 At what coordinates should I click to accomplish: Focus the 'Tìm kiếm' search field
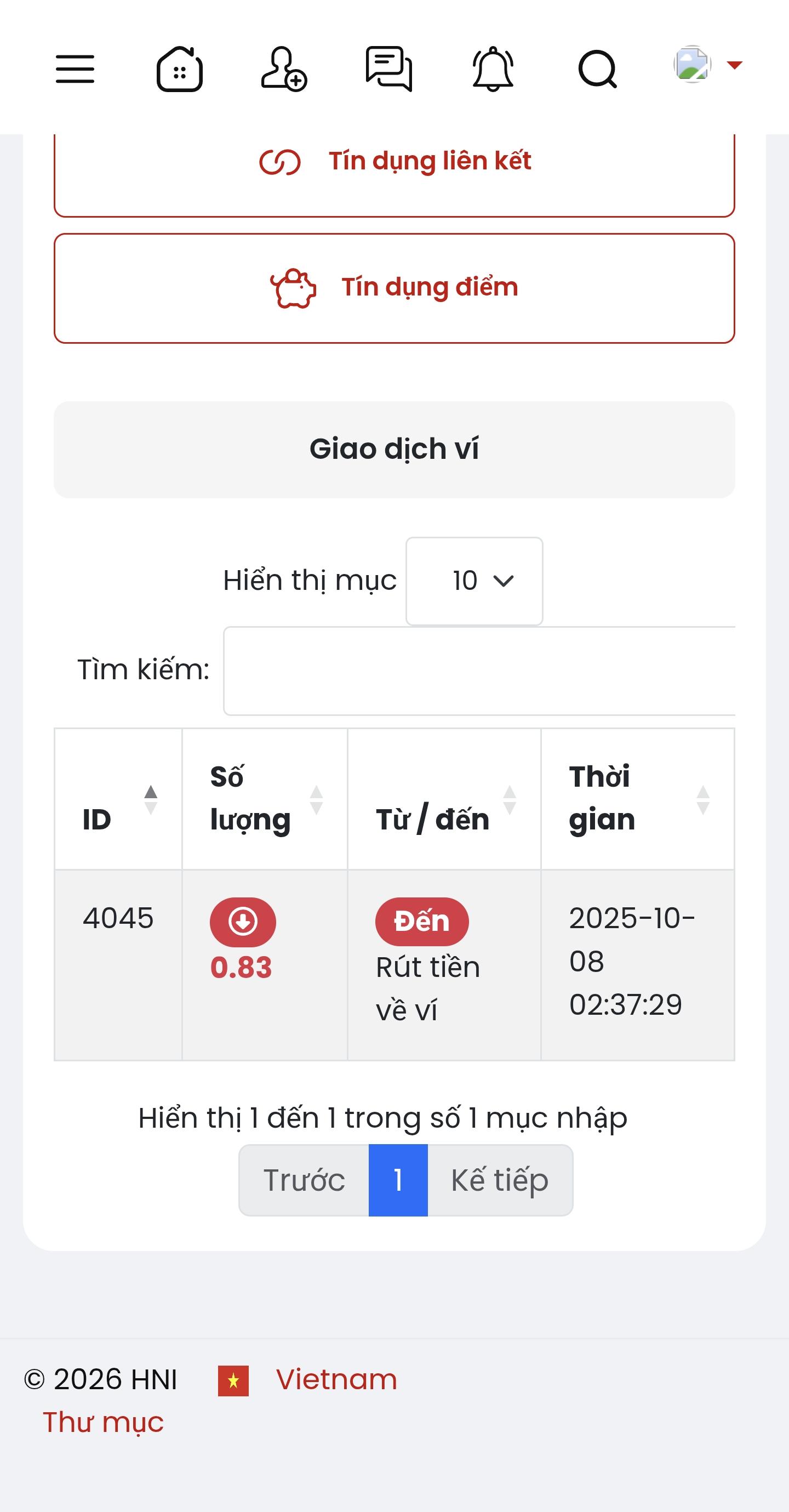(x=479, y=671)
